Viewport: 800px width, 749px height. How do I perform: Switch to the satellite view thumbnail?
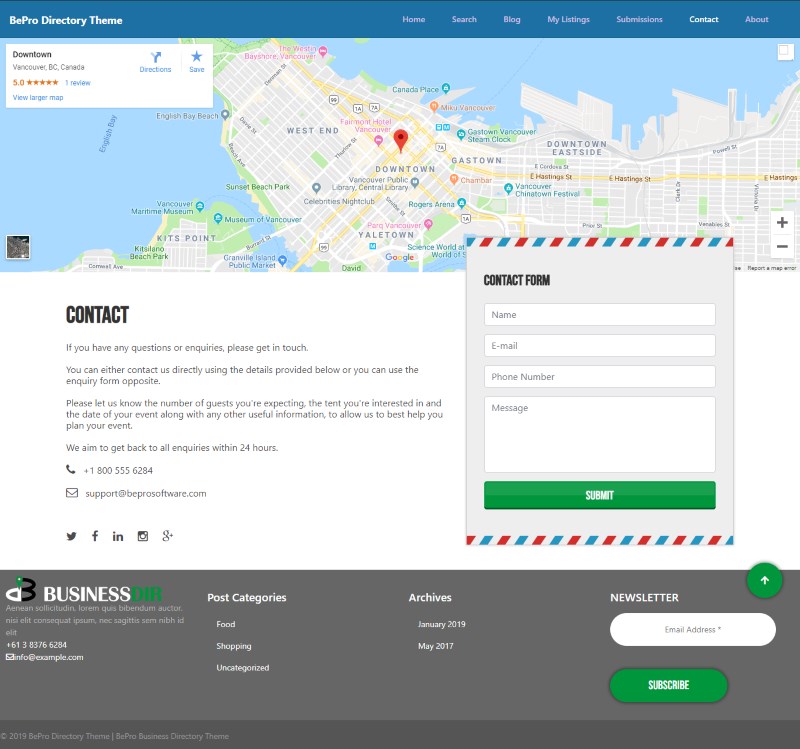18,247
